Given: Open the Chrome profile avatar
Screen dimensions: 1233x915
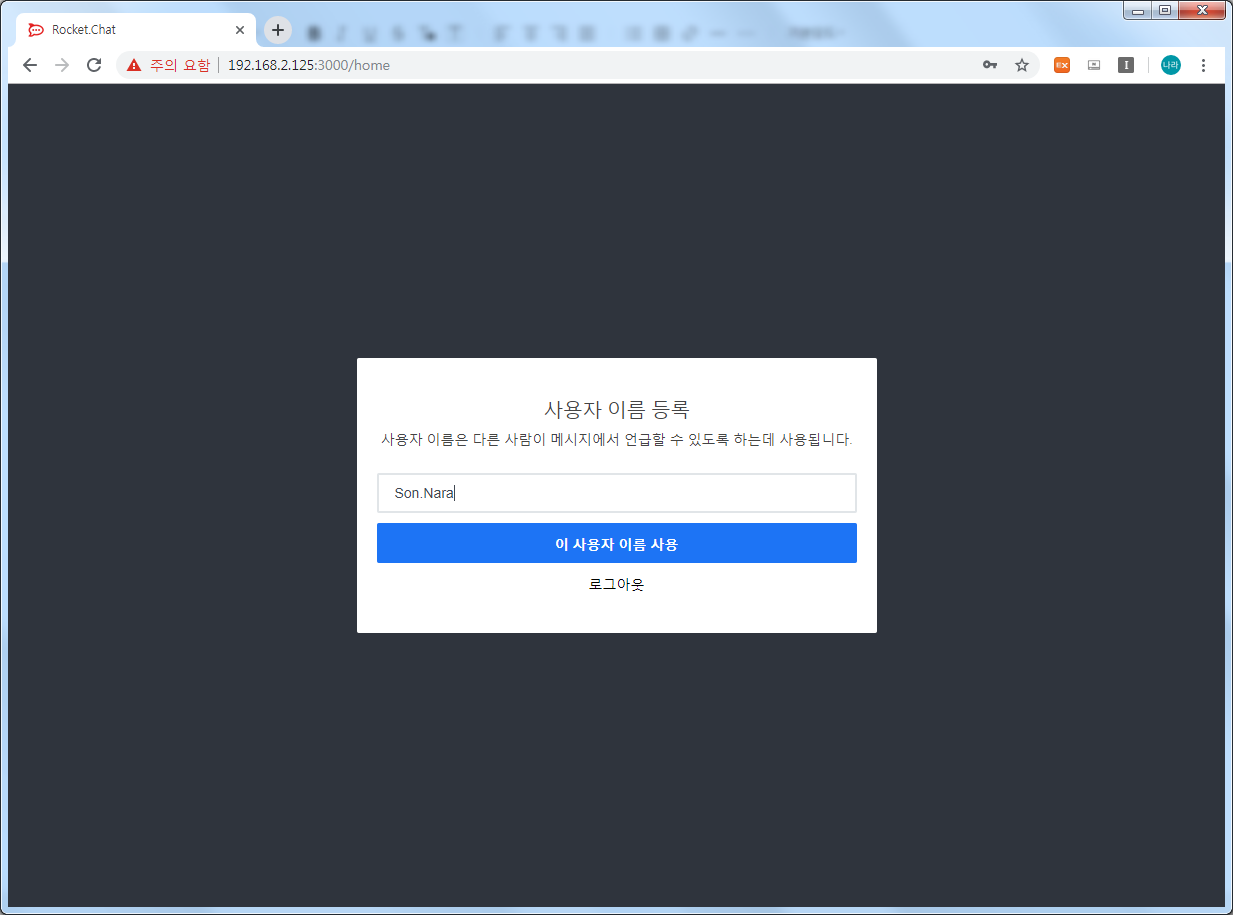Looking at the screenshot, I should tap(1171, 65).
